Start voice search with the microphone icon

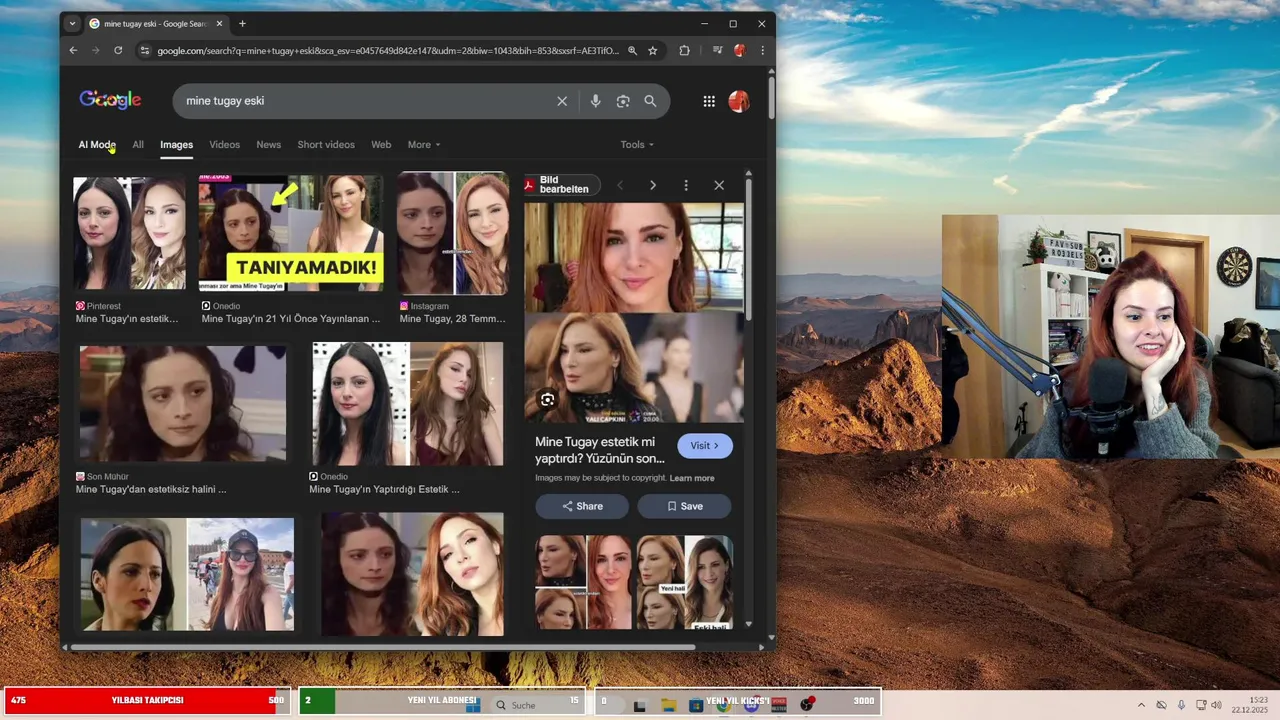pos(595,101)
